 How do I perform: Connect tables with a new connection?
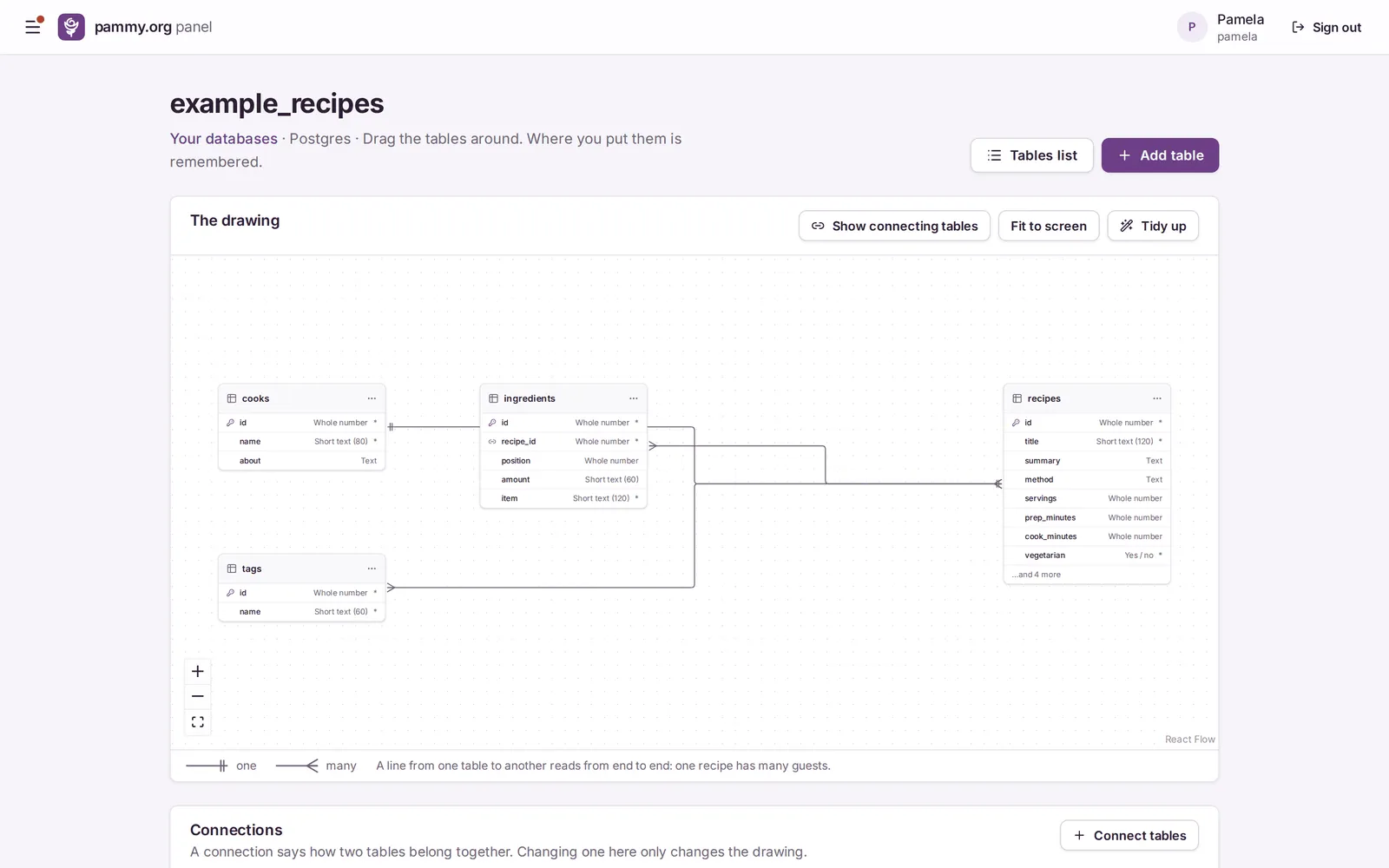tap(1129, 835)
